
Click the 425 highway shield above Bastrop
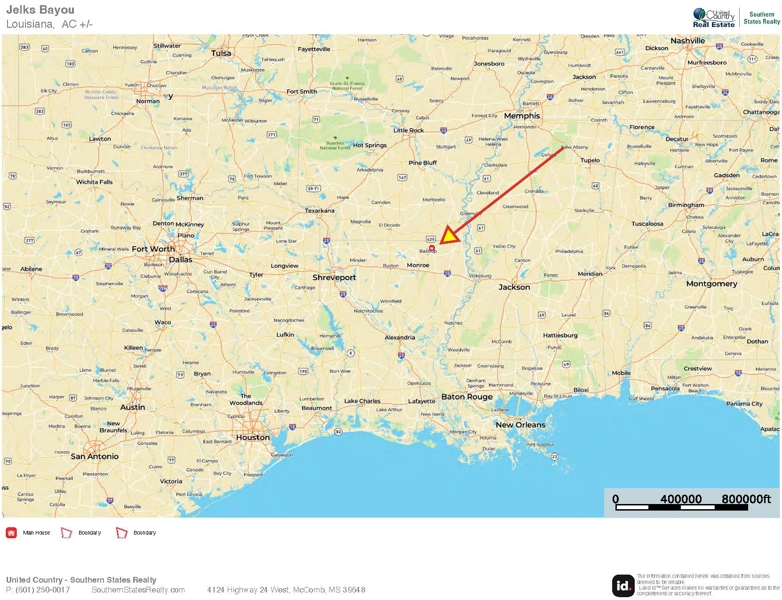coord(431,239)
